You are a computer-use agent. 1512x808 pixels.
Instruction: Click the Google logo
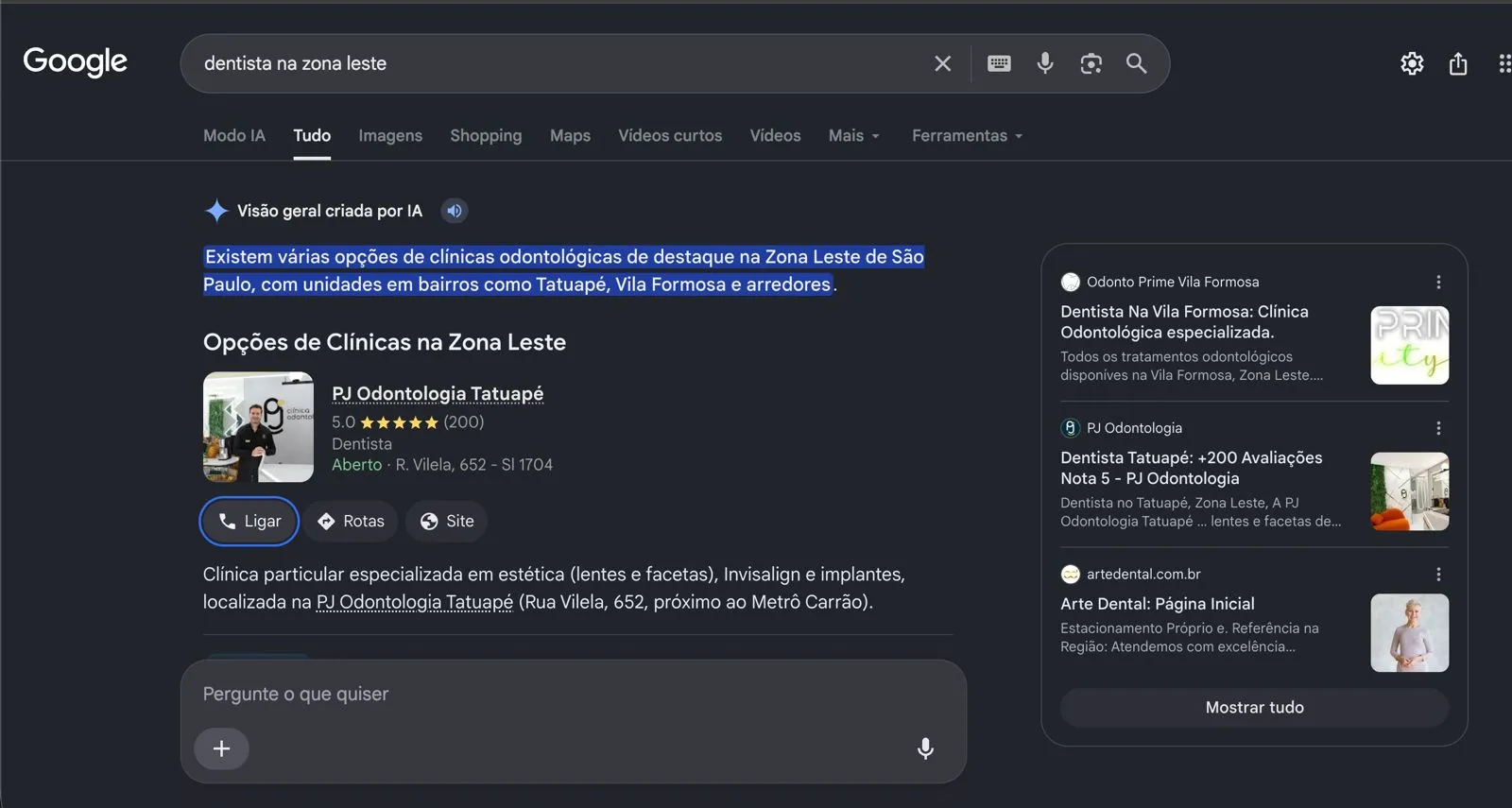click(x=76, y=62)
